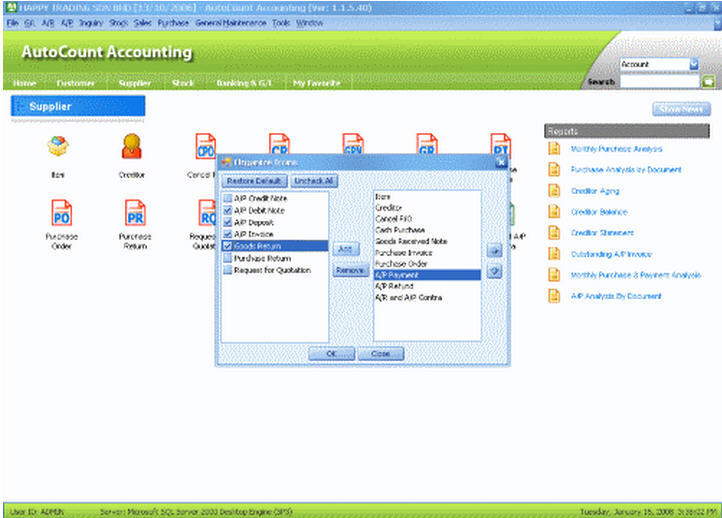
Task: Click the report icon beside Outstanding A/P Invoice
Action: pos(554,254)
